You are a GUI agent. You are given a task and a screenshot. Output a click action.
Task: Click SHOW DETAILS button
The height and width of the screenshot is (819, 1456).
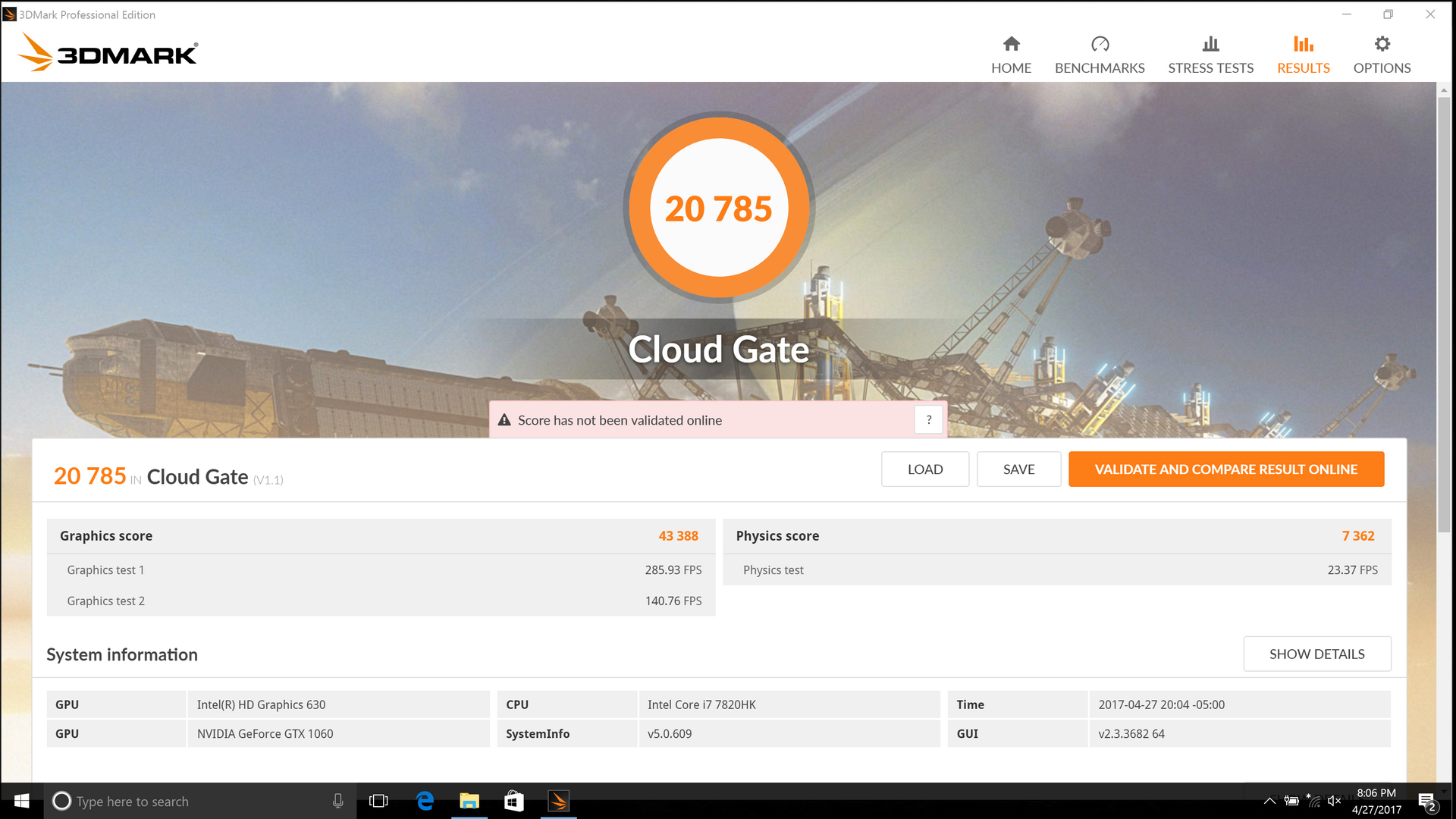[1317, 654]
